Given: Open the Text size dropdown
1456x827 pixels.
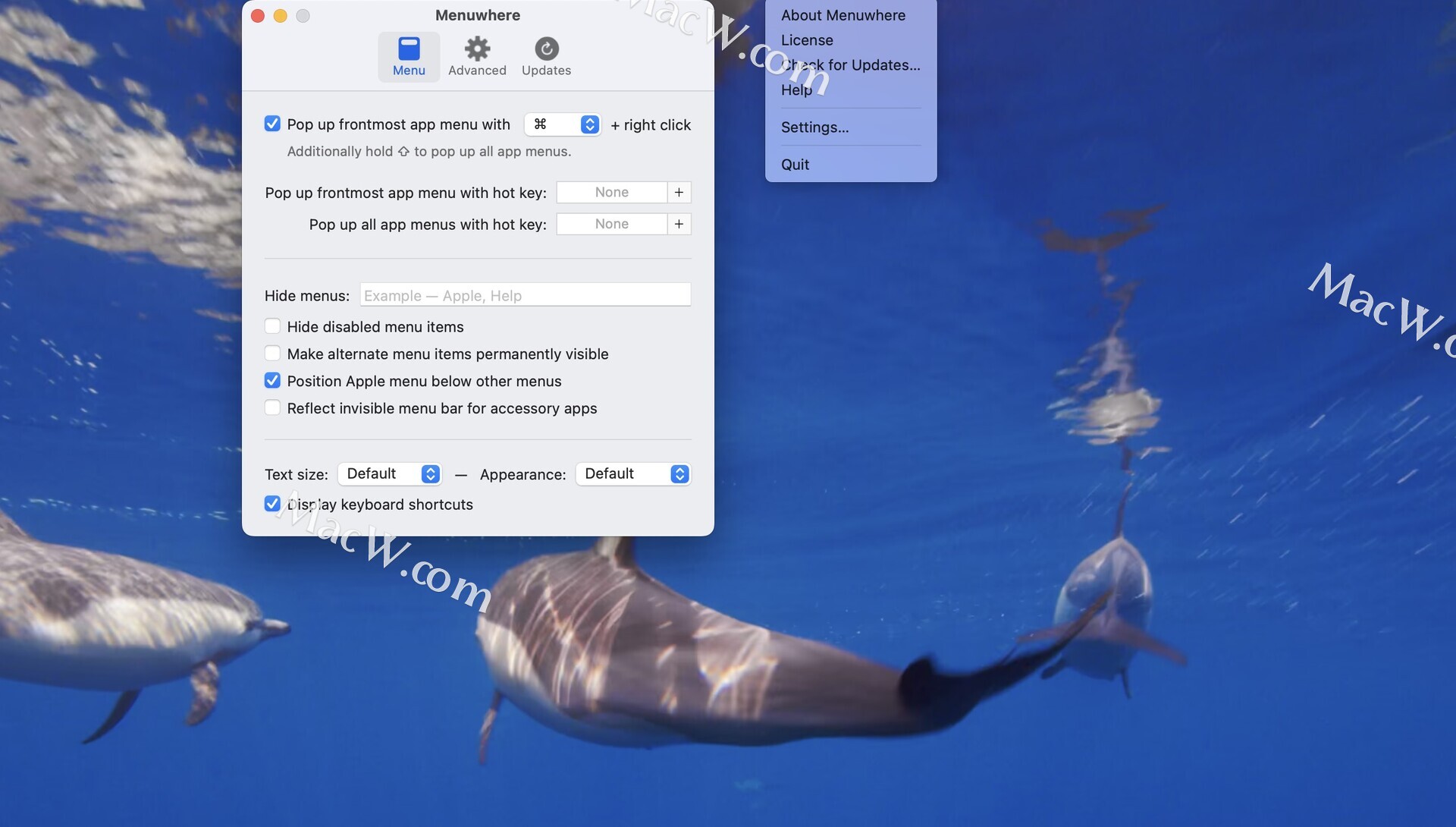Looking at the screenshot, I should (x=390, y=474).
